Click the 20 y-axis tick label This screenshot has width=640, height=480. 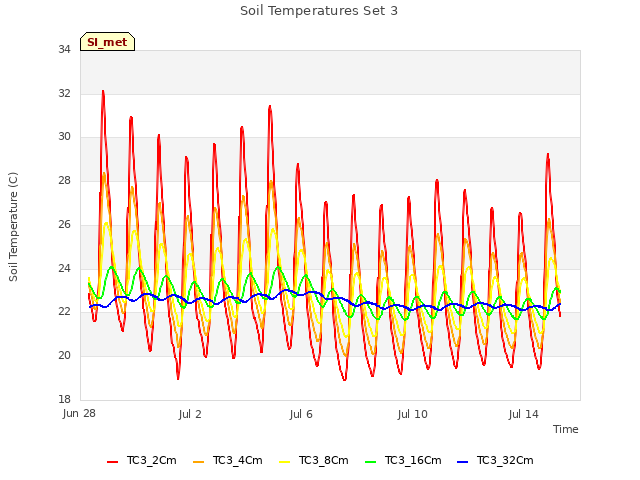64,356
